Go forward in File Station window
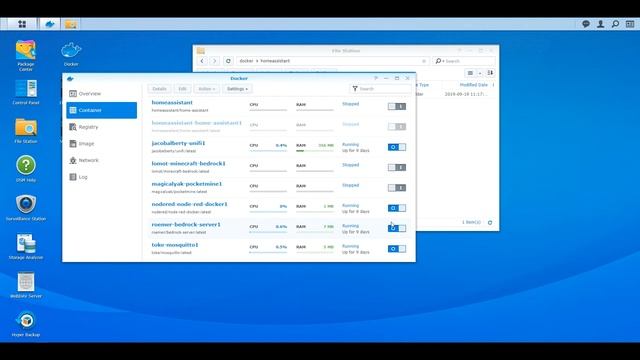Viewport: 640px width, 360px height. click(x=215, y=61)
